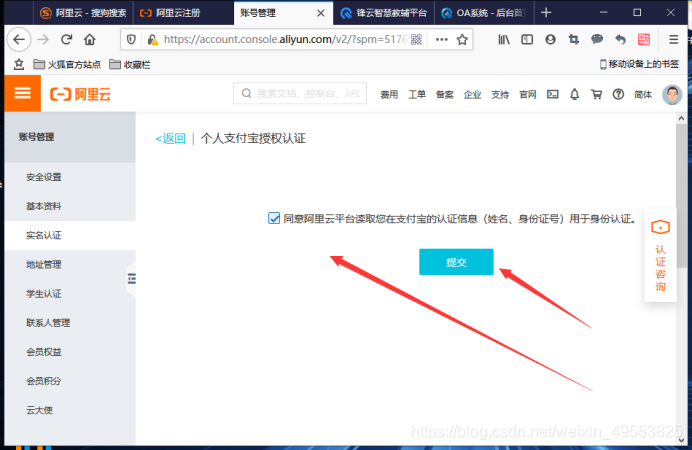Switch to the 锋云智慧教辅平台 tab
This screenshot has width=692, height=450.
point(384,13)
